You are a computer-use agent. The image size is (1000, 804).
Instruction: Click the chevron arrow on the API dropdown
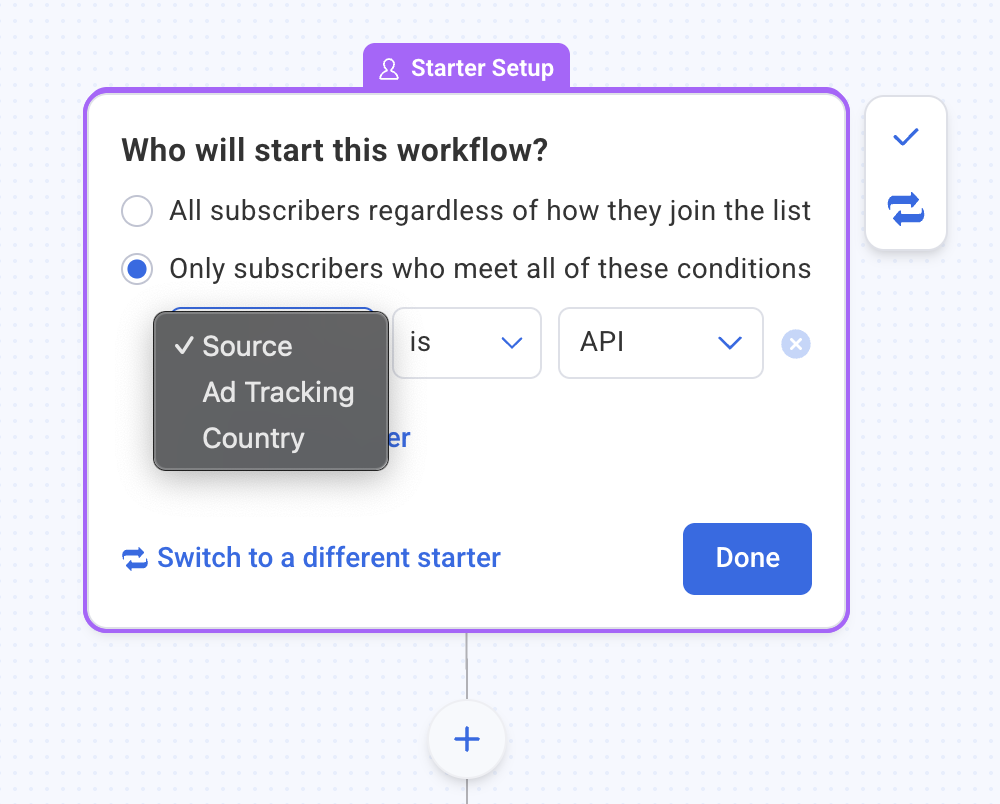730,343
